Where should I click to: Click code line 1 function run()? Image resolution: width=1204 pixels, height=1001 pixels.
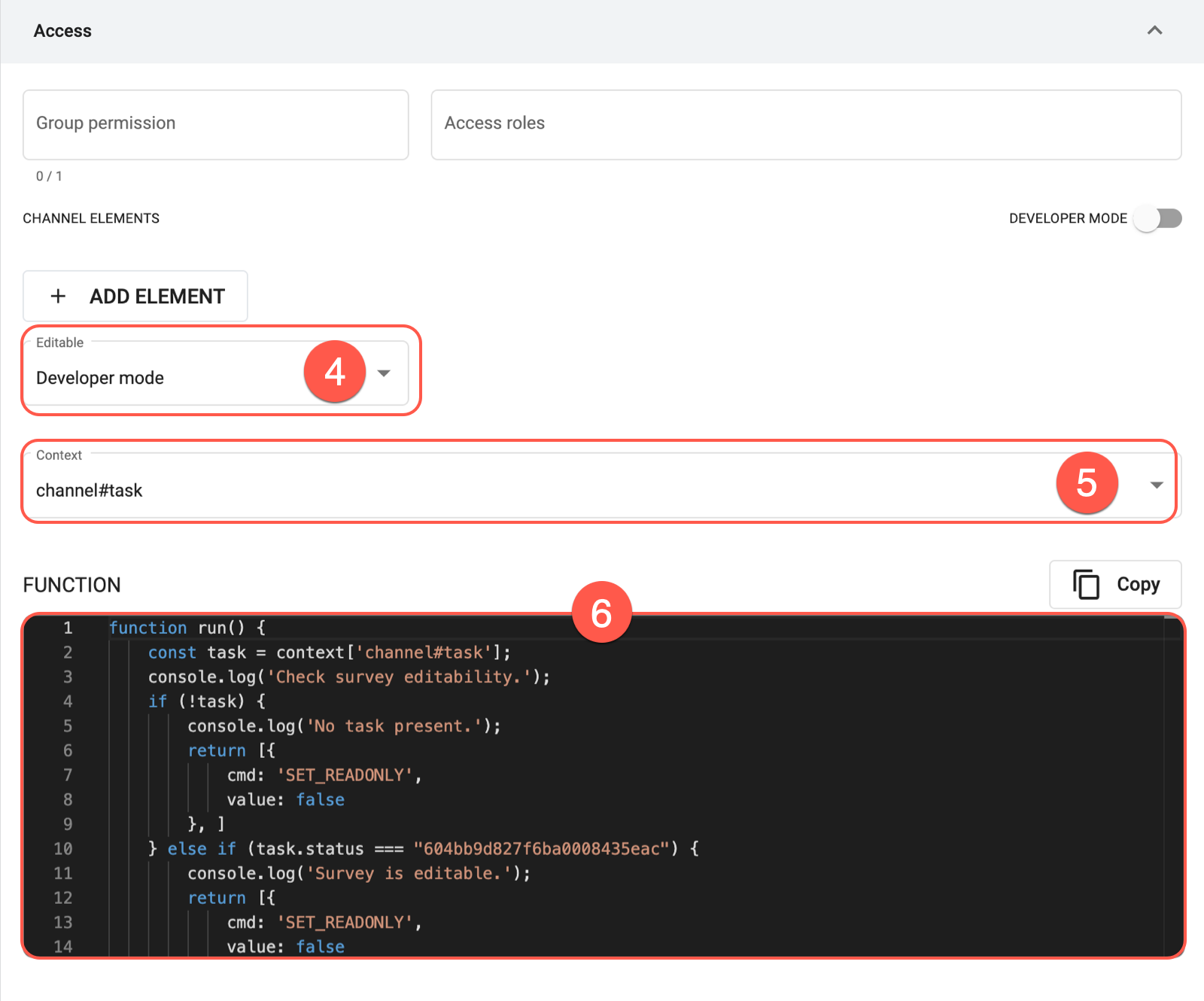coord(187,628)
